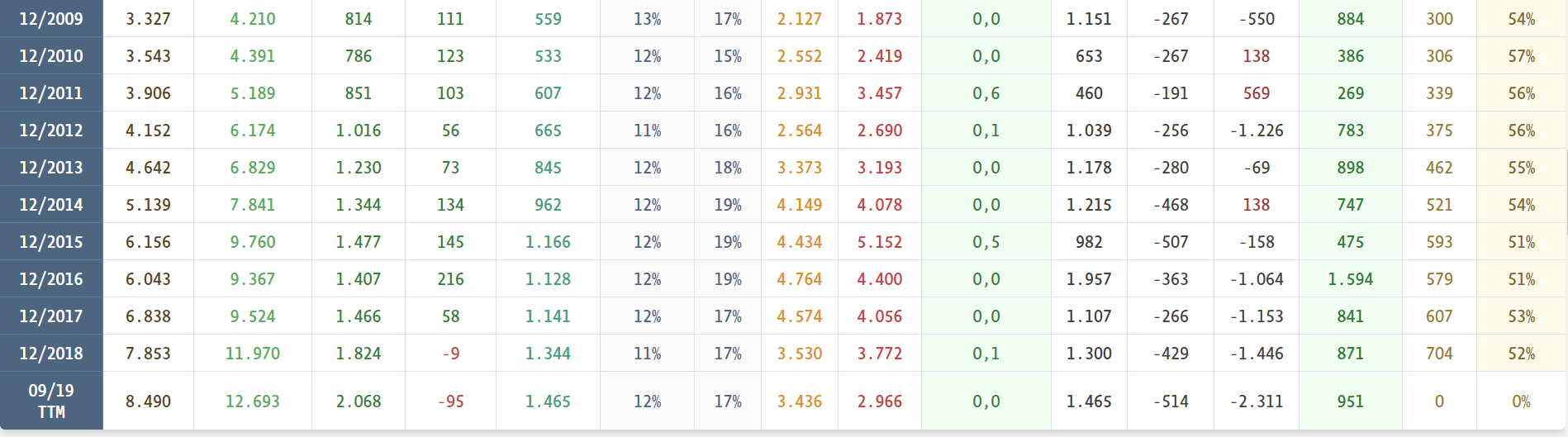This screenshot has width=1568, height=437.
Task: Click the red 2.419 value
Action: [880, 56]
